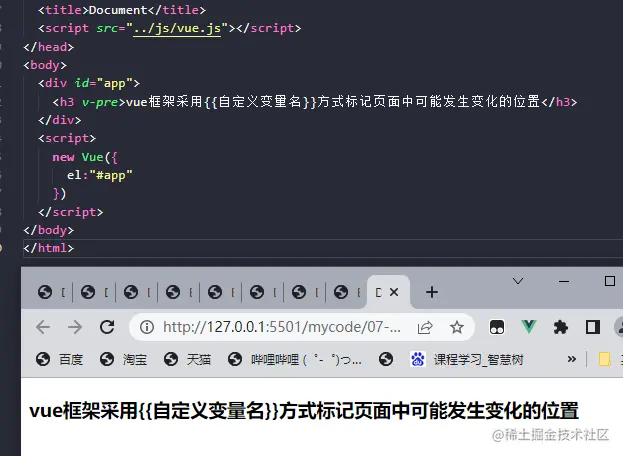Open the Vue devtools extension icon
Image resolution: width=623 pixels, height=456 pixels.
point(529,327)
